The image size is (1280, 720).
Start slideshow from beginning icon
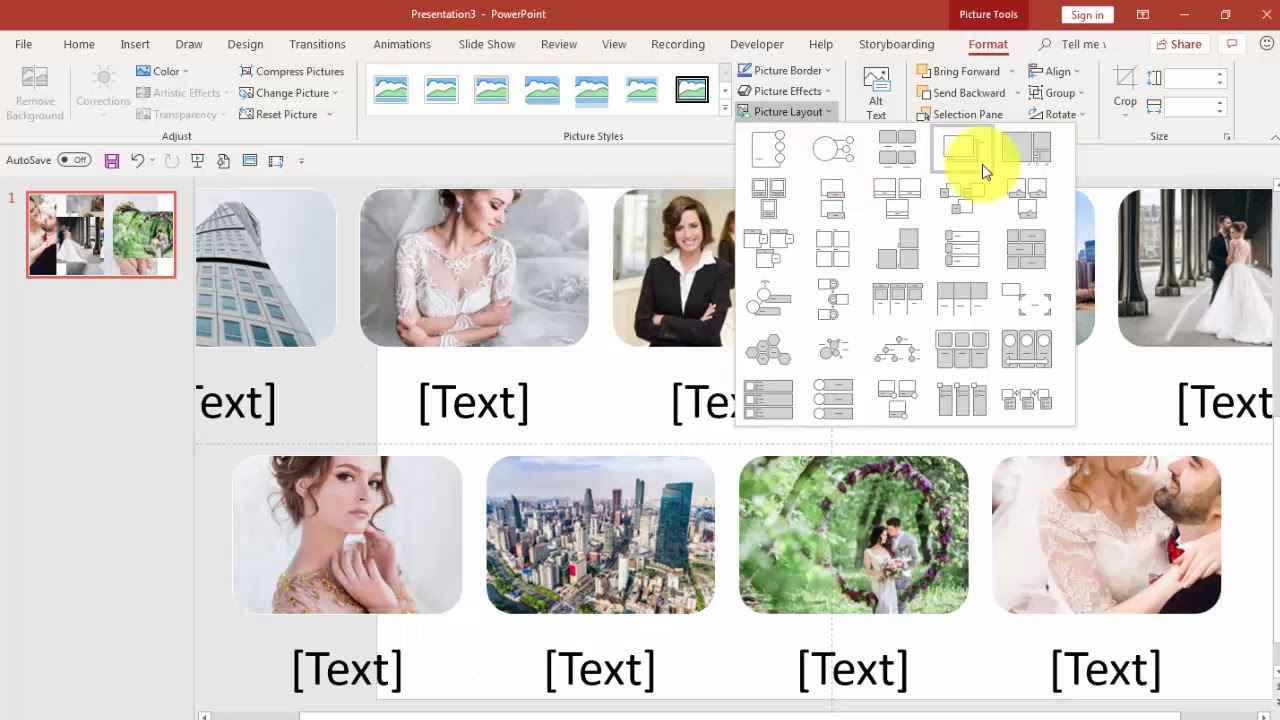(x=198, y=160)
